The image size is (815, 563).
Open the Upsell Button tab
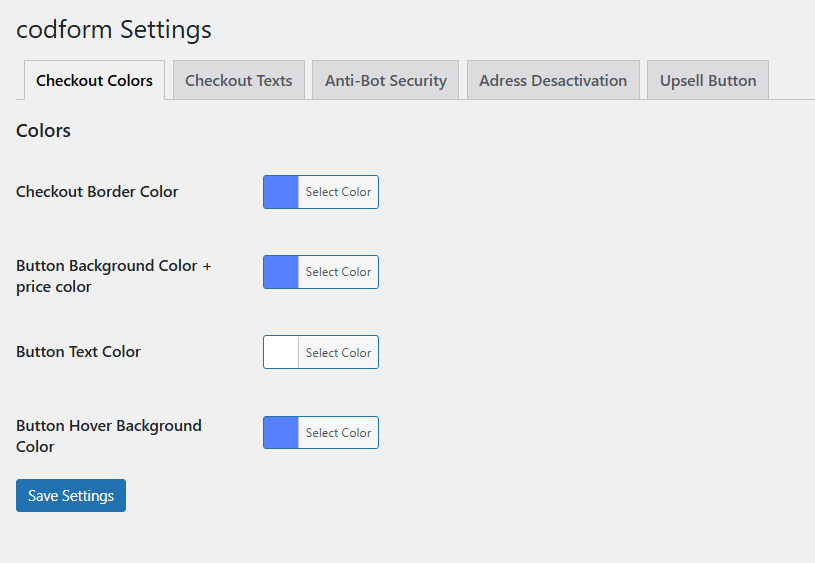(x=707, y=81)
